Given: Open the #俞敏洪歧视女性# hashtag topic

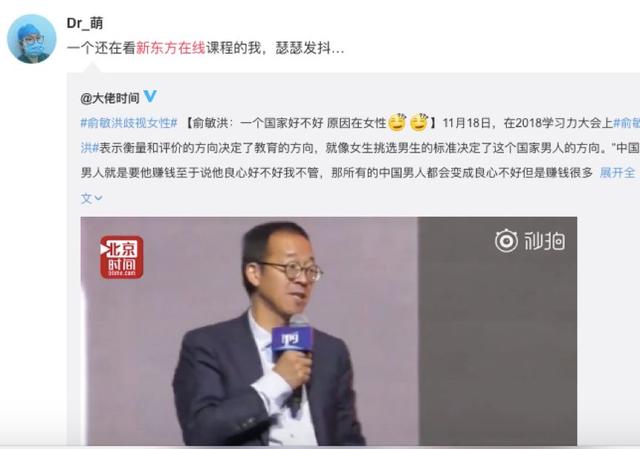Looking at the screenshot, I should (129, 123).
